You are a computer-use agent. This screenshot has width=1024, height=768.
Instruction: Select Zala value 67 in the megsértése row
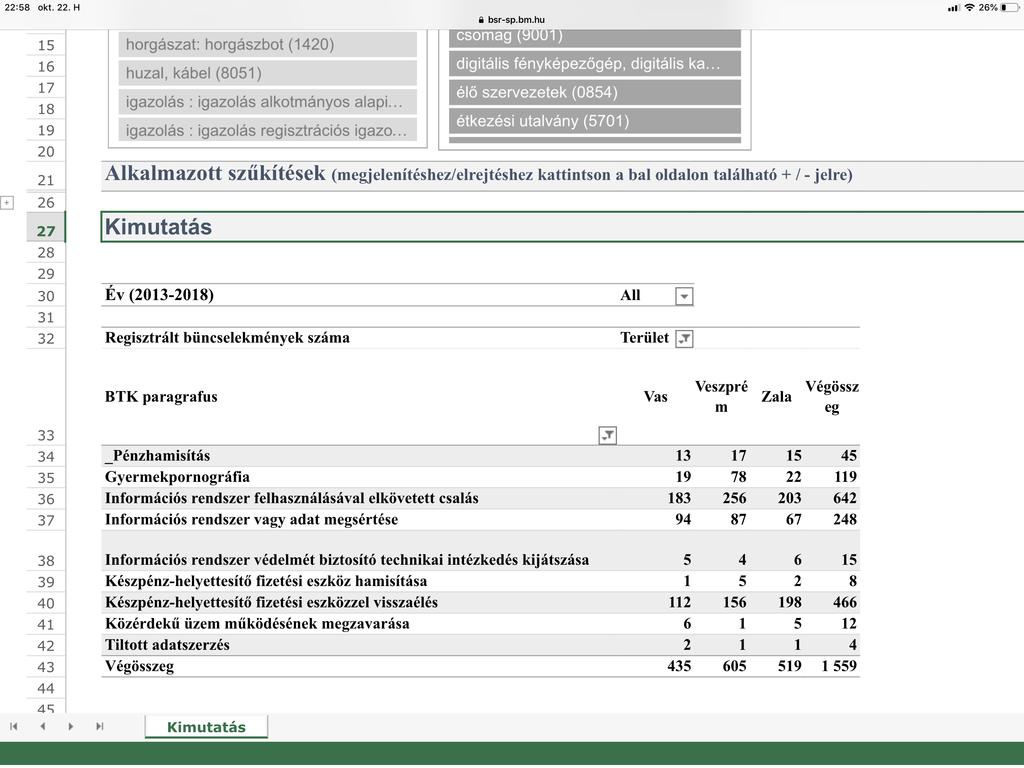793,519
